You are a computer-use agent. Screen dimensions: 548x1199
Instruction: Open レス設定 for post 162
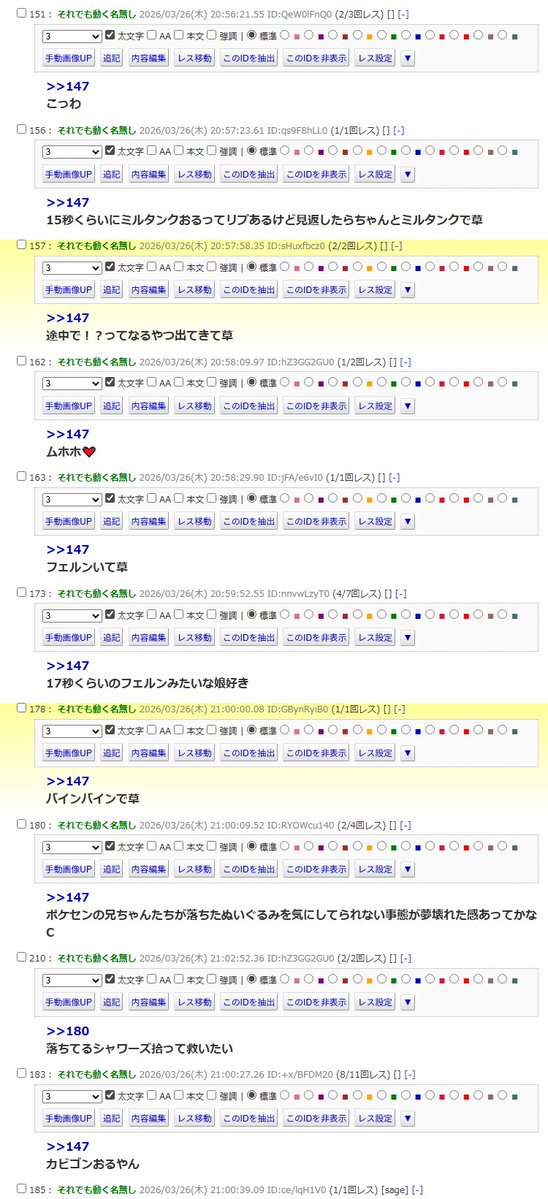click(x=375, y=405)
